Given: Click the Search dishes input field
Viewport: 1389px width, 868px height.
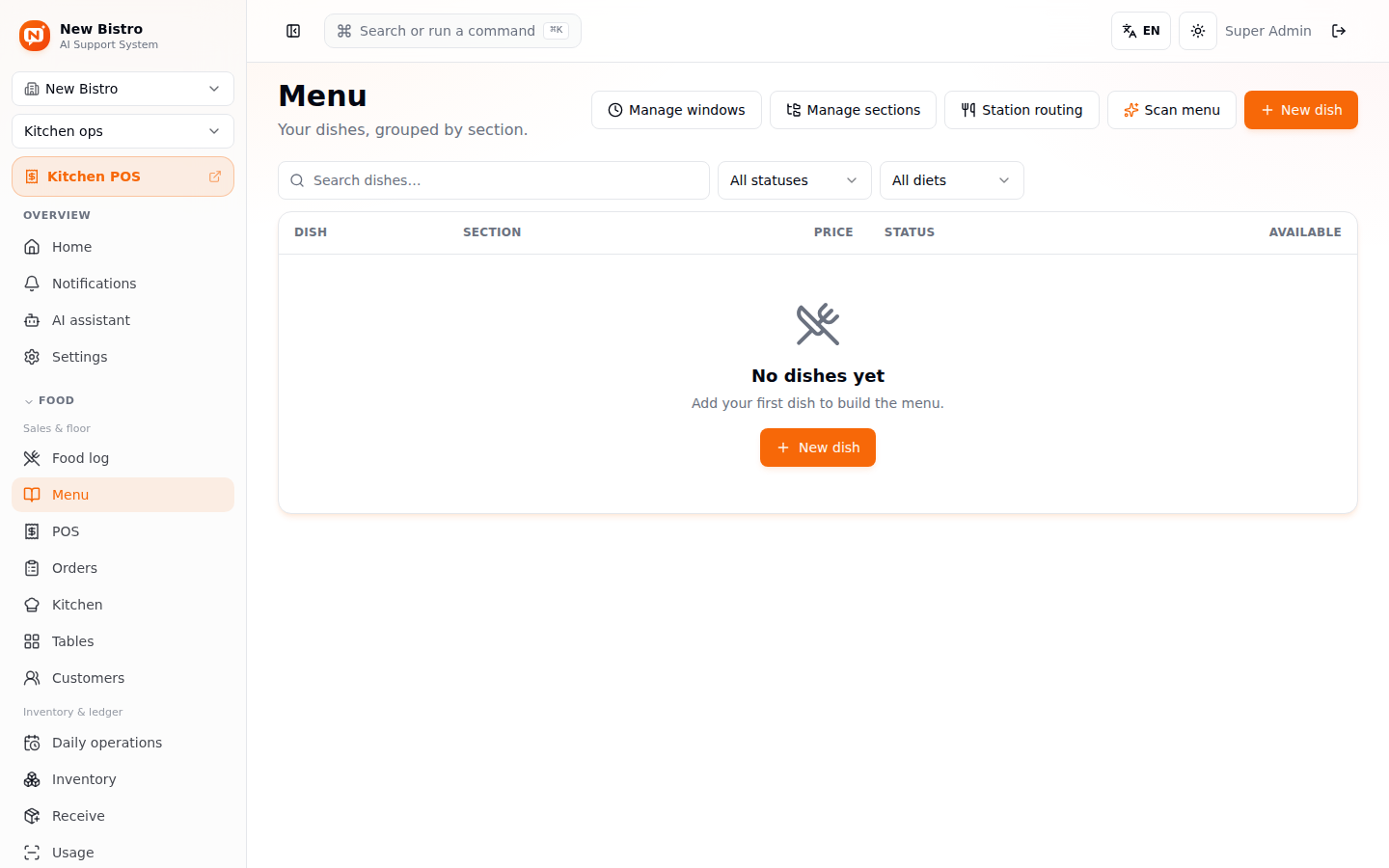Looking at the screenshot, I should click(494, 180).
